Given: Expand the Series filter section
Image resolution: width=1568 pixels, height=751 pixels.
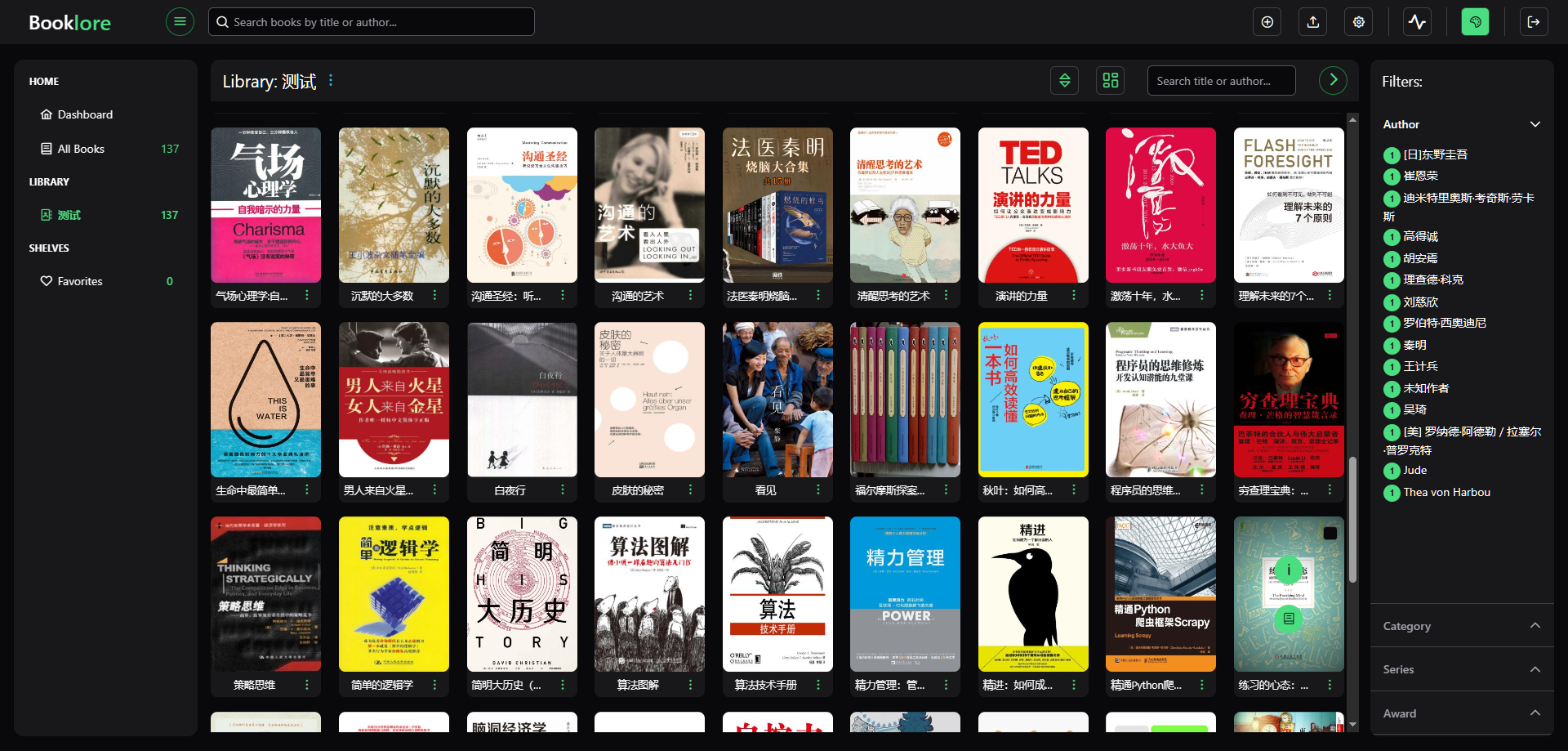Looking at the screenshot, I should [x=1536, y=669].
